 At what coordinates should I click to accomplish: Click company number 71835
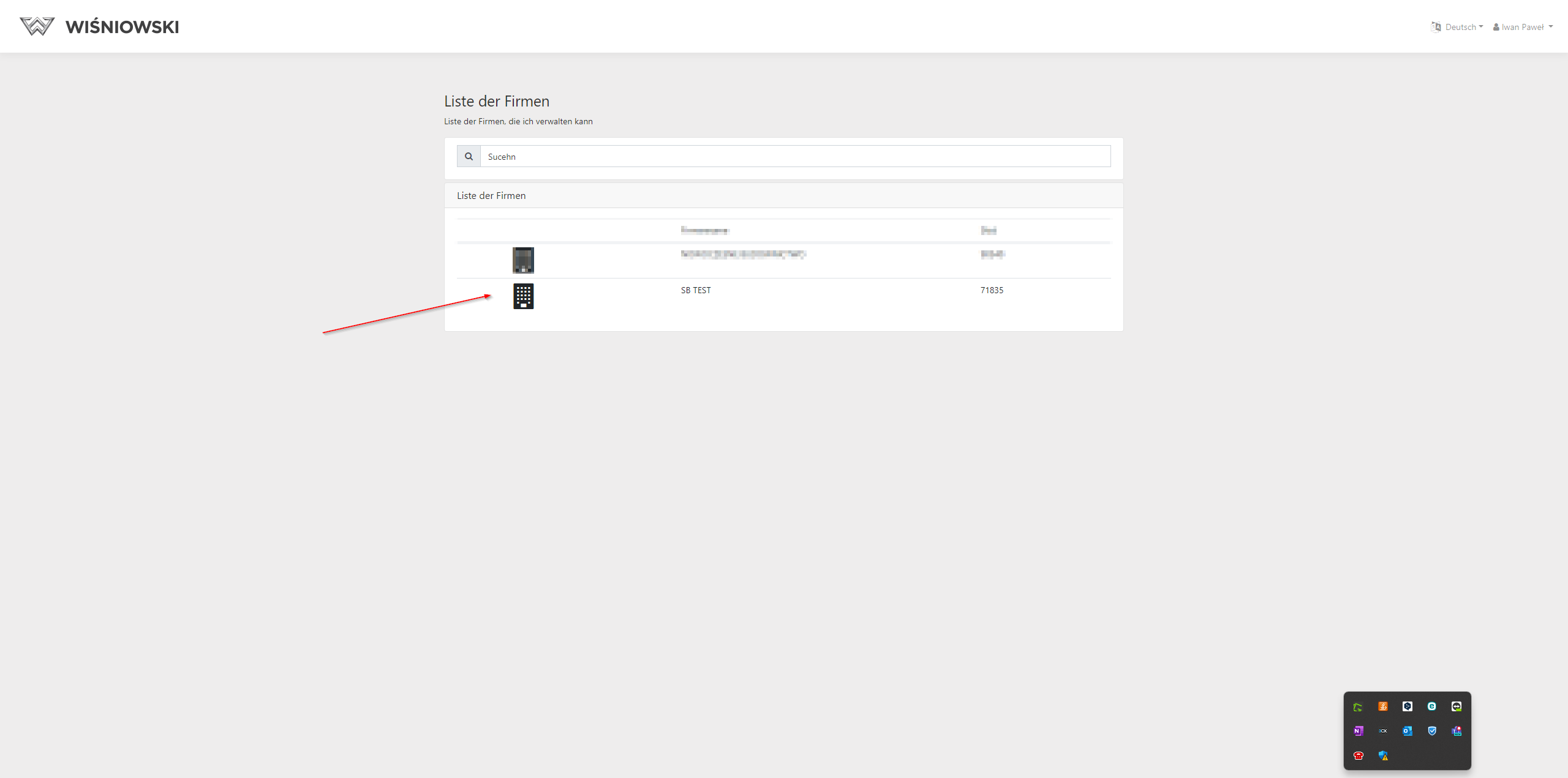pos(992,290)
